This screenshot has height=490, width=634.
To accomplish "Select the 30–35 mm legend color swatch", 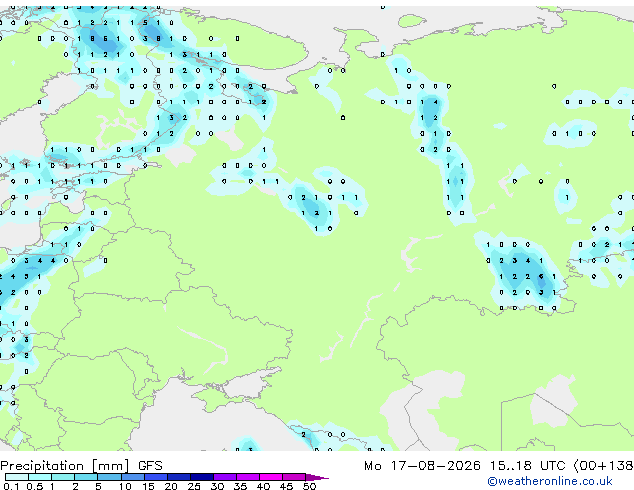I will (x=224, y=477).
